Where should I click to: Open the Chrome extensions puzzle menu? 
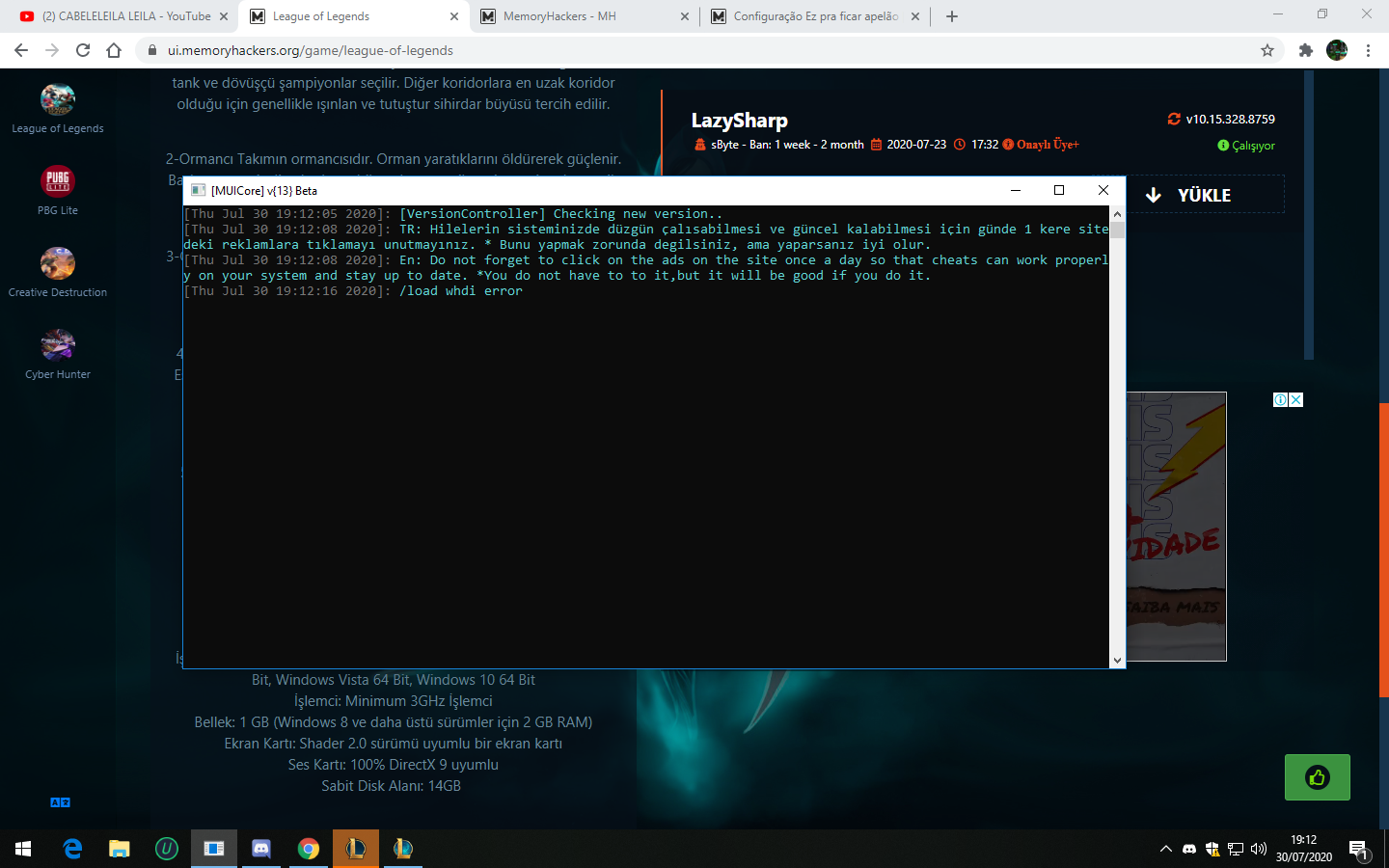pyautogui.click(x=1306, y=50)
